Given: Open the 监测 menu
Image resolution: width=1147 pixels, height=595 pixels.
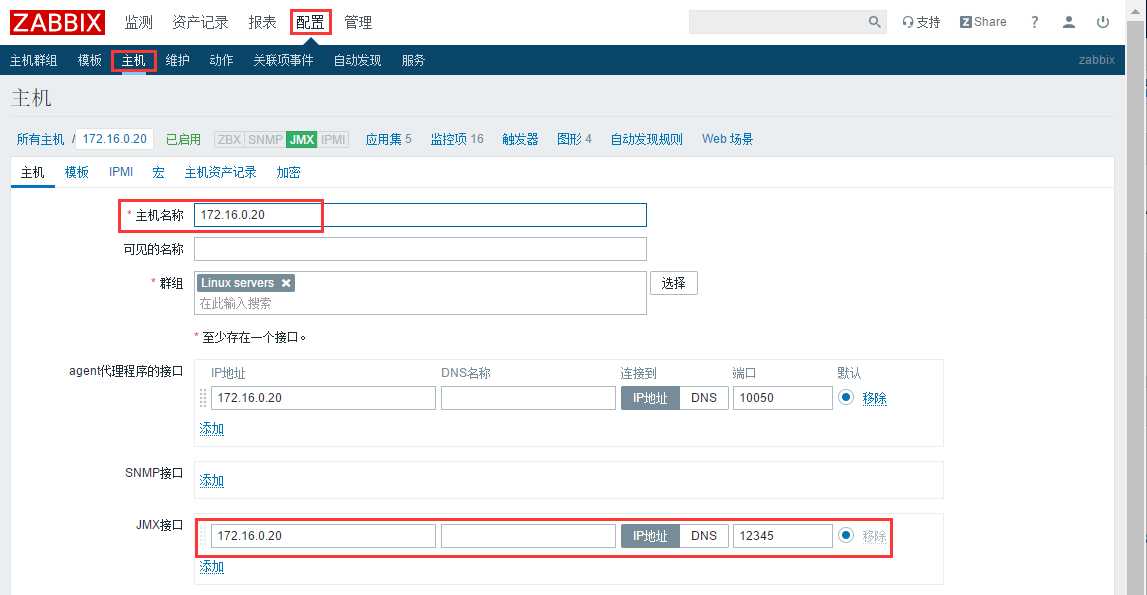Looking at the screenshot, I should 138,23.
